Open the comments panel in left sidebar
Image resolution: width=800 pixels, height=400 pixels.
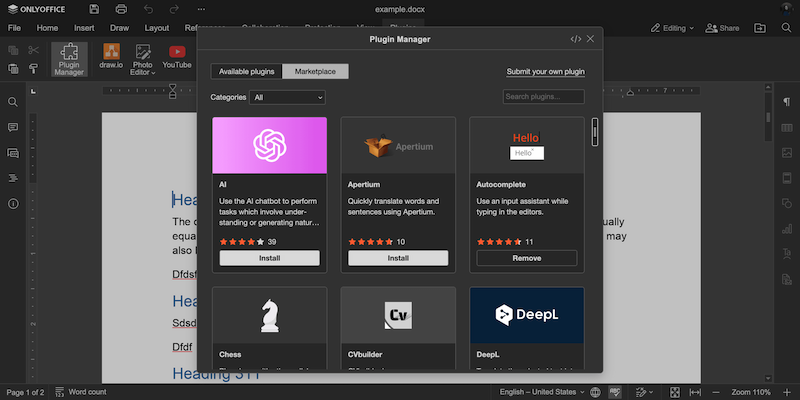coord(13,128)
